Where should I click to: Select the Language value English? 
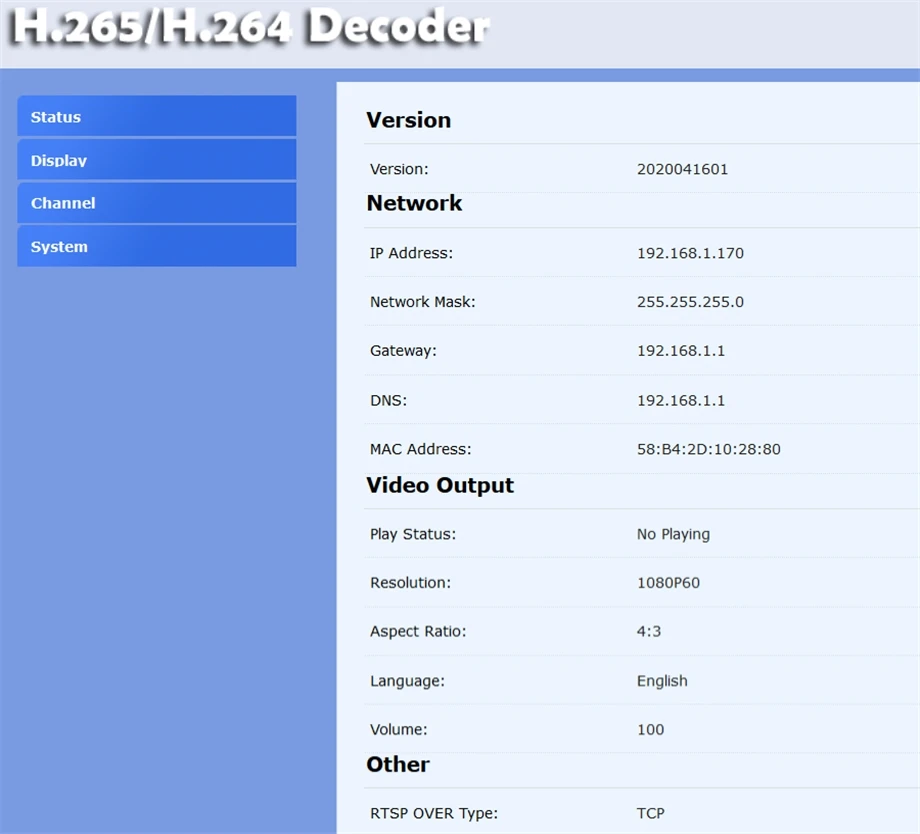click(x=662, y=681)
